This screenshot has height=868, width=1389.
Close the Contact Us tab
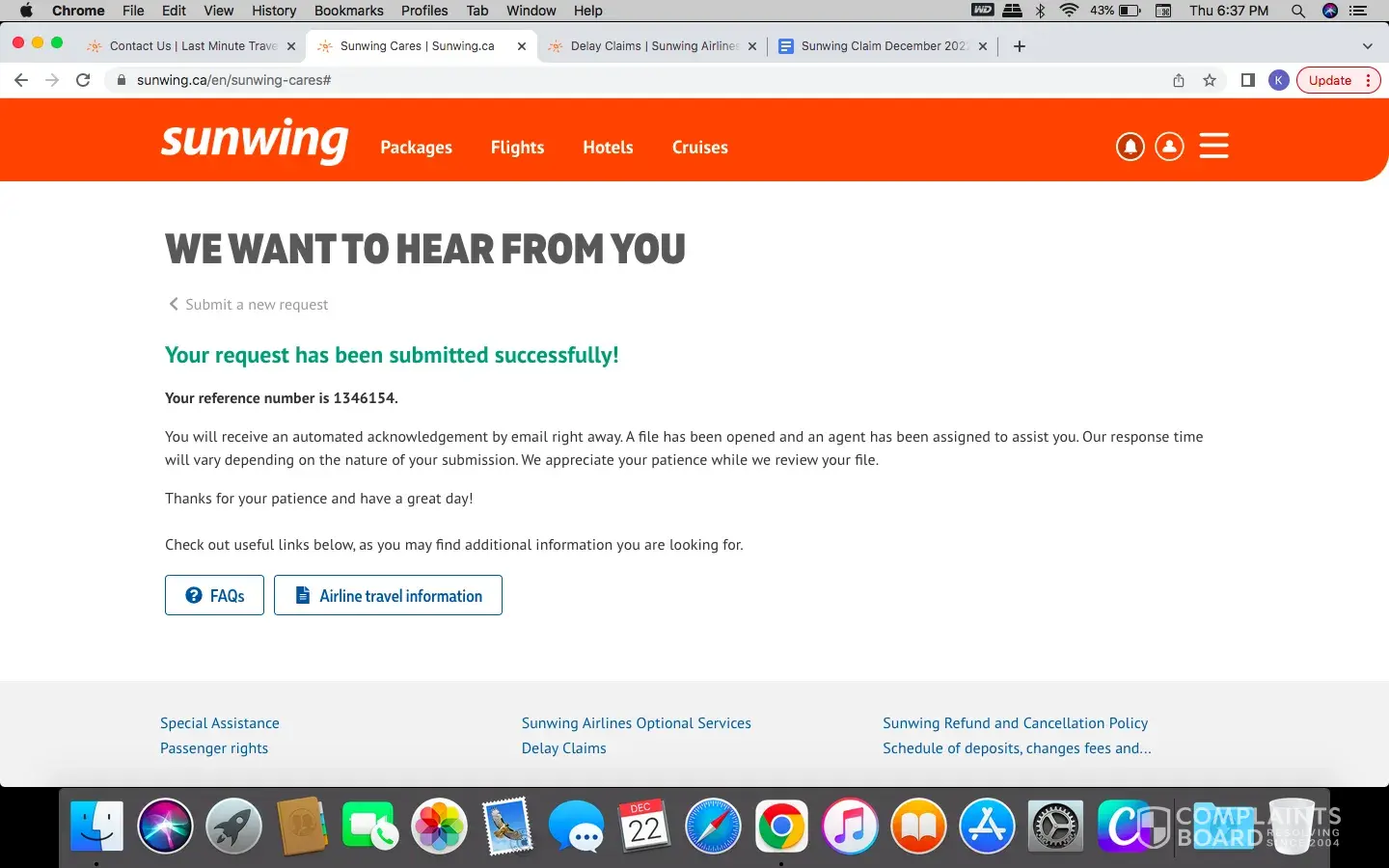point(291,46)
